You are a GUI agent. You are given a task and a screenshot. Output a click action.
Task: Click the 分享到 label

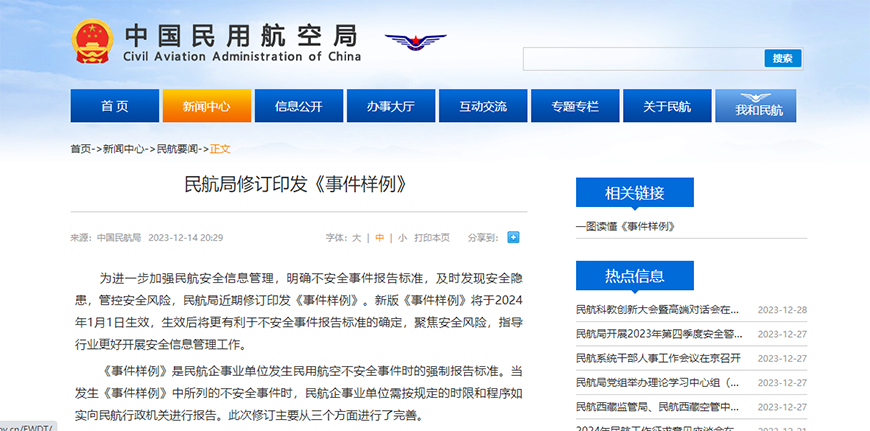point(483,237)
